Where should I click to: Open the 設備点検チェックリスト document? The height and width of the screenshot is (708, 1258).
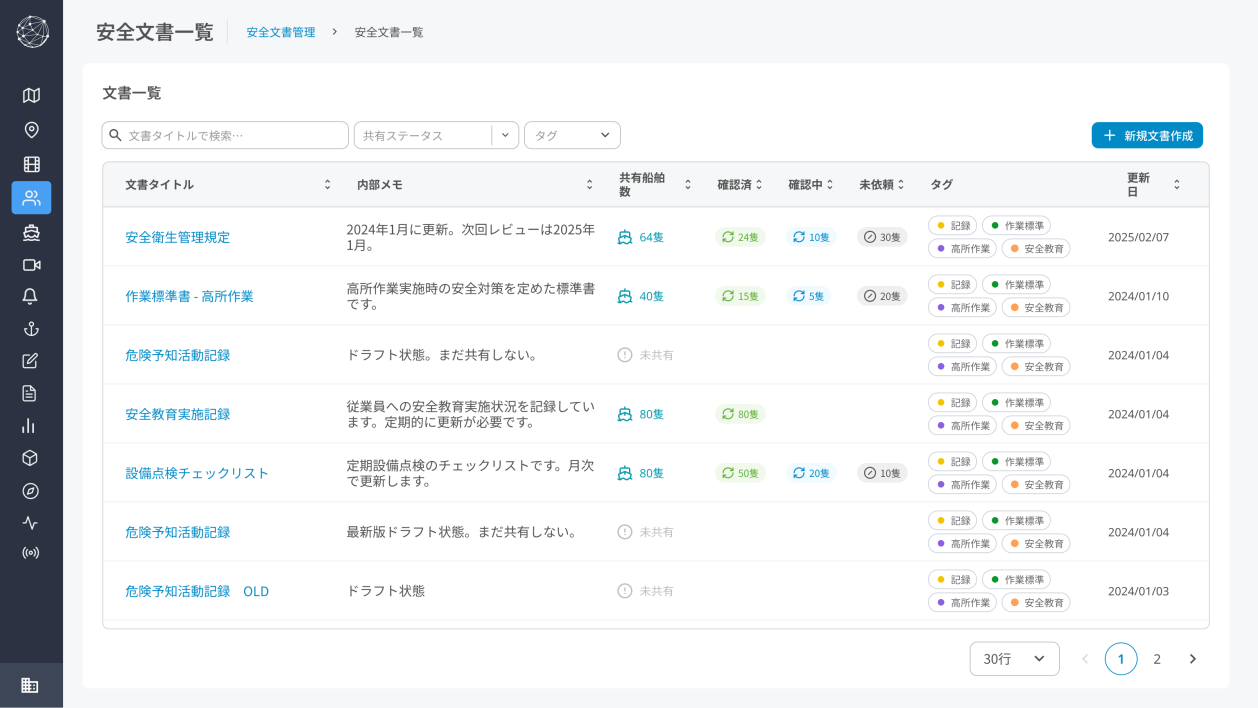(197, 473)
